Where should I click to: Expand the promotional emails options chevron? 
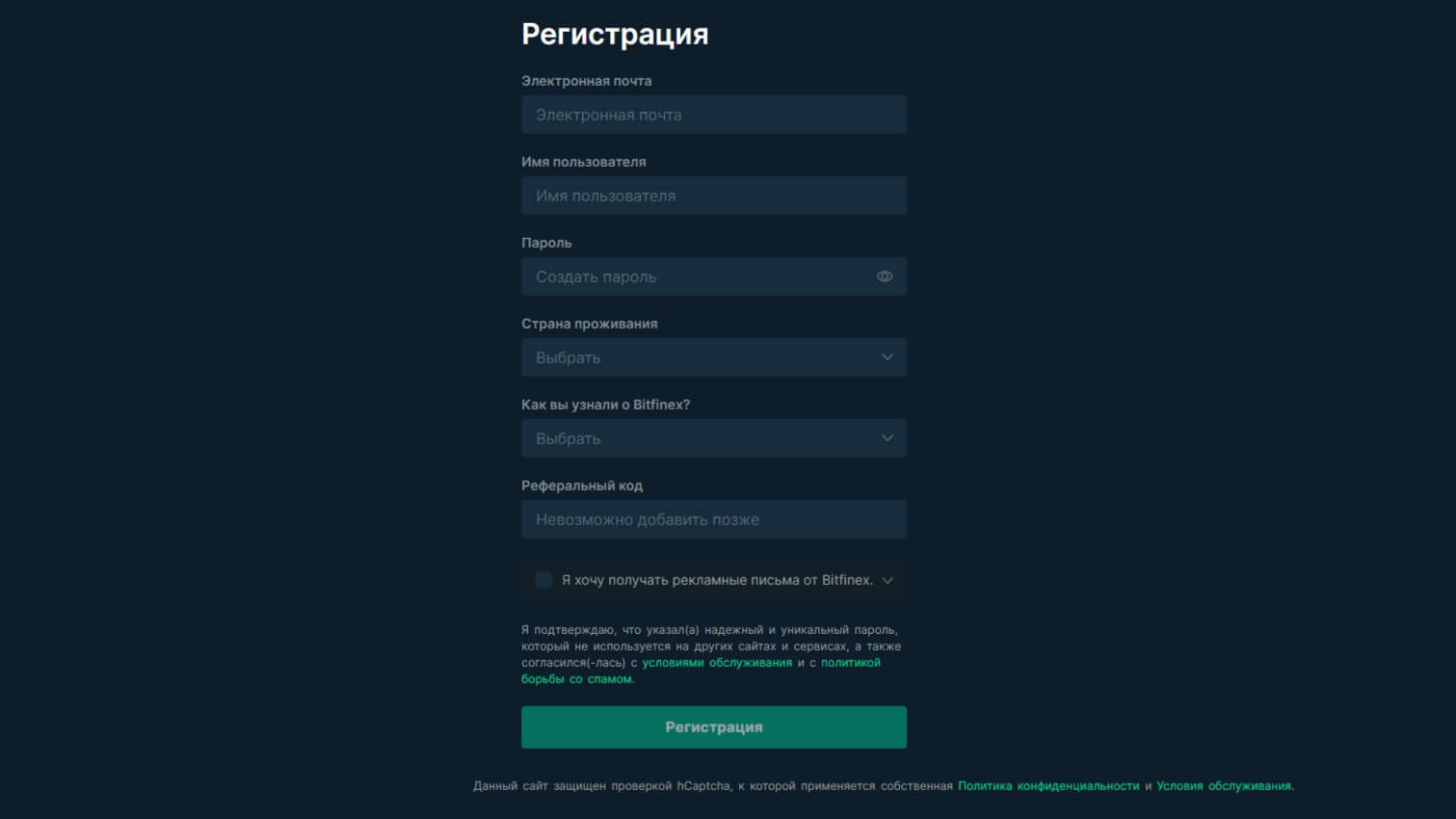(x=887, y=580)
